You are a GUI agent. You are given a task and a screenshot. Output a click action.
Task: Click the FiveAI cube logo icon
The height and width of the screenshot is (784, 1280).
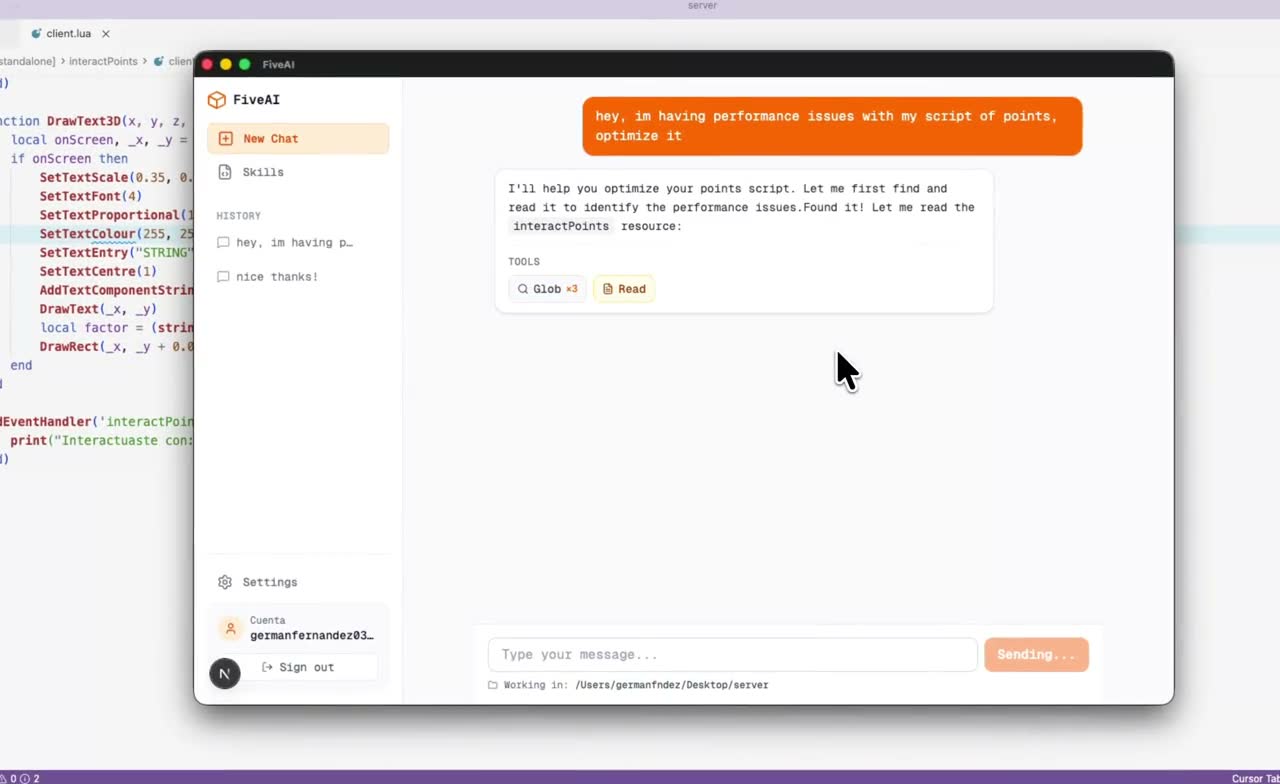pos(216,100)
